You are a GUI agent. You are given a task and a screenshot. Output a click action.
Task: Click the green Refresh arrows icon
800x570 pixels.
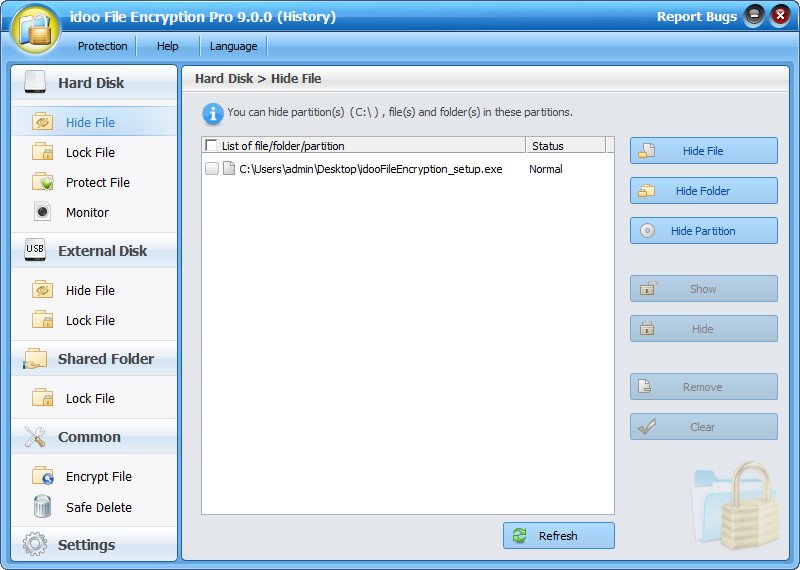[x=519, y=535]
